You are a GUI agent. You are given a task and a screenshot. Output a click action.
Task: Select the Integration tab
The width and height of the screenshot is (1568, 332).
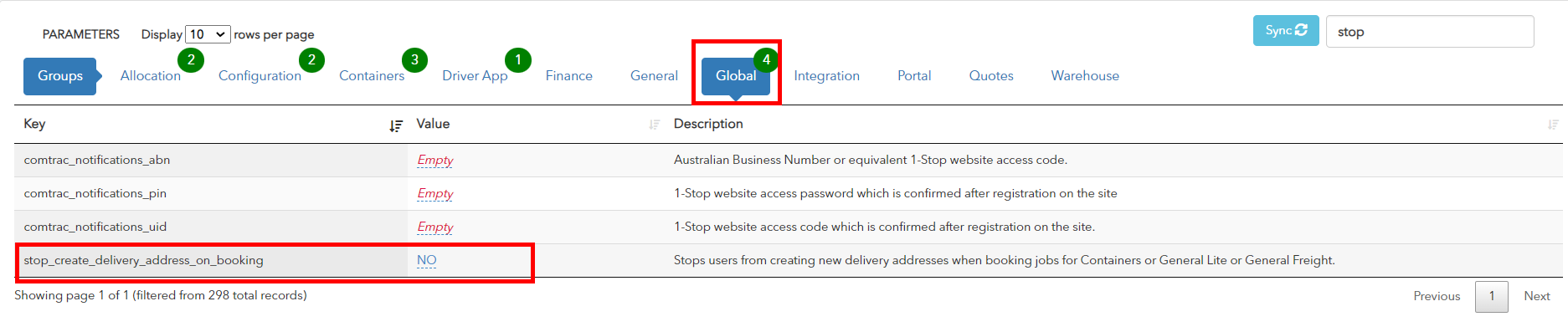(826, 75)
